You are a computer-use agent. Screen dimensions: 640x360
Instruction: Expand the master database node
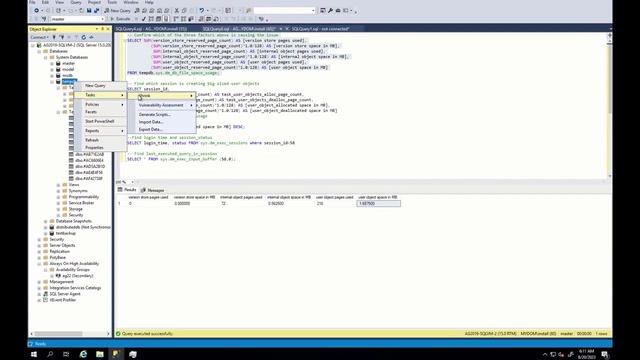click(52, 63)
